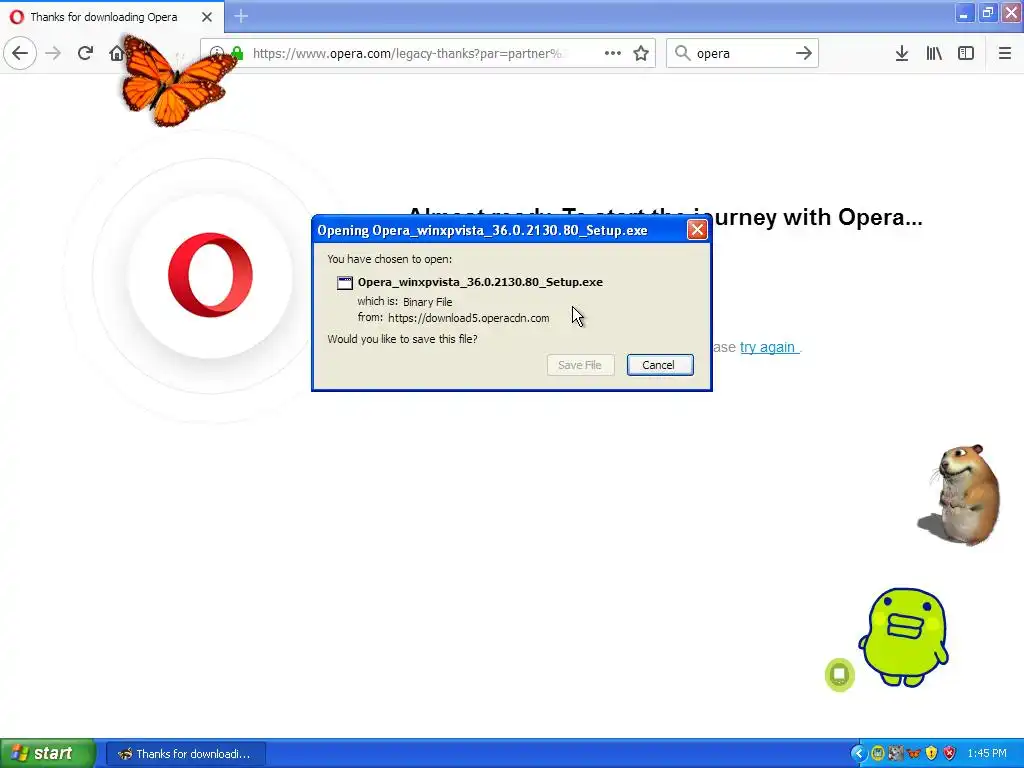The image size is (1024, 768).
Task: Submit the search with the arrow button
Action: click(804, 53)
